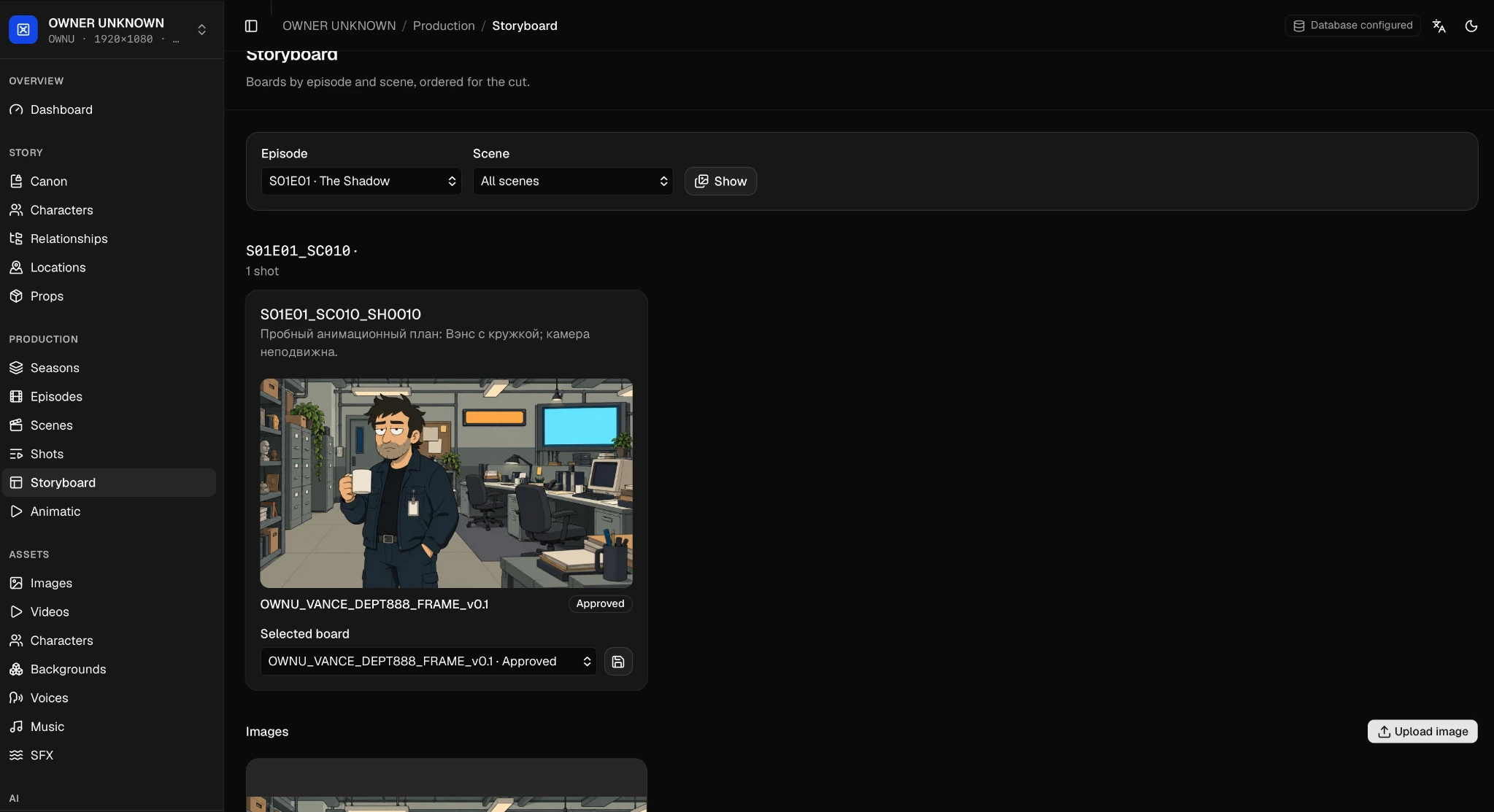The width and height of the screenshot is (1494, 812).
Task: Click the Show button
Action: click(x=720, y=181)
